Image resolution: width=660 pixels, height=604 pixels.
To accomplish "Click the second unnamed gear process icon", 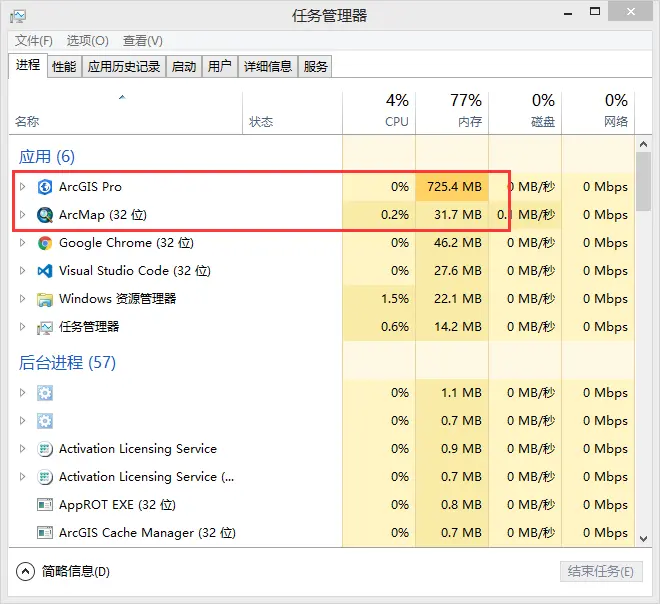I will 45,420.
